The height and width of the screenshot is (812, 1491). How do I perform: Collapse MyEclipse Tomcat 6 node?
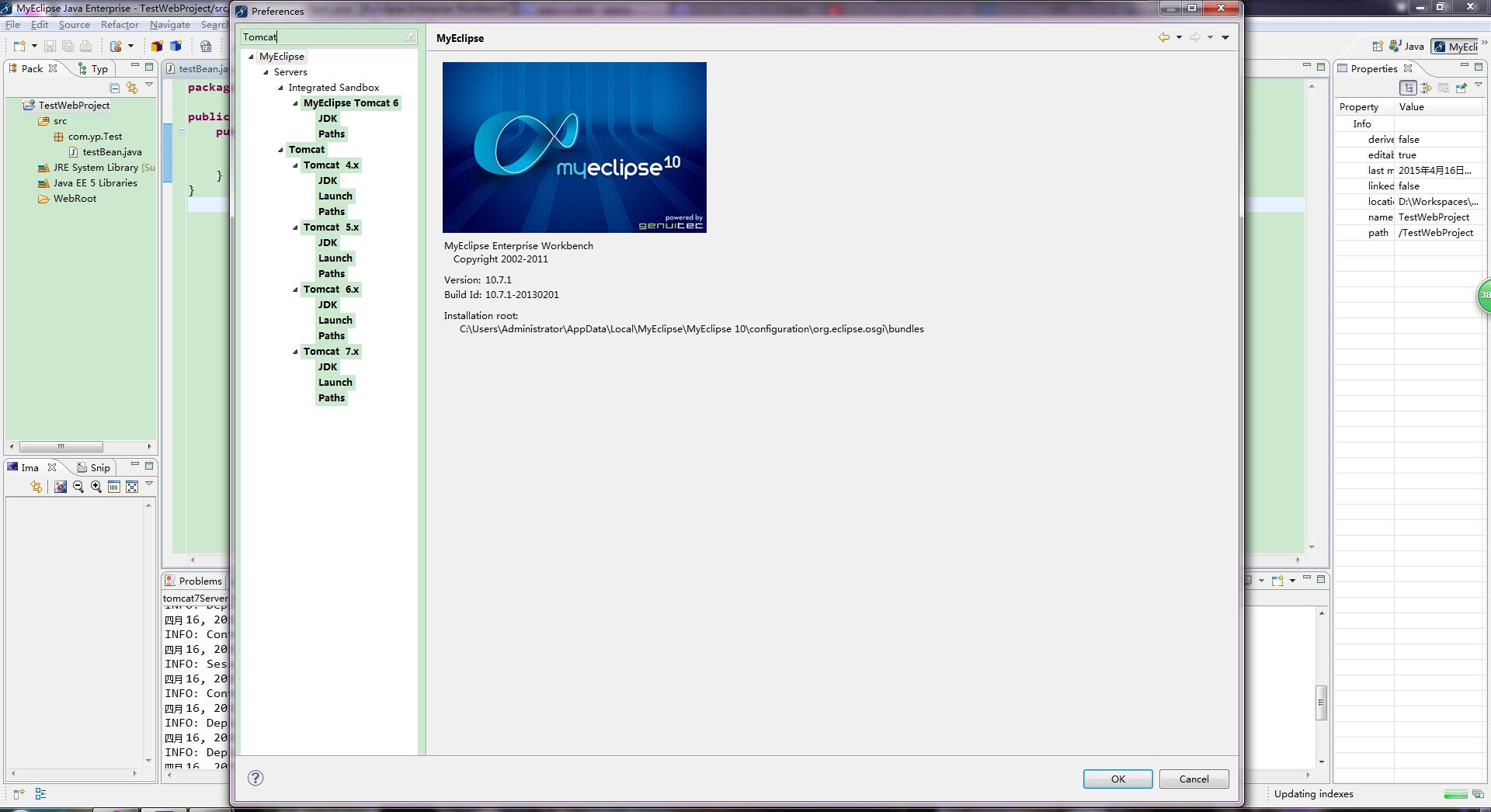point(295,103)
